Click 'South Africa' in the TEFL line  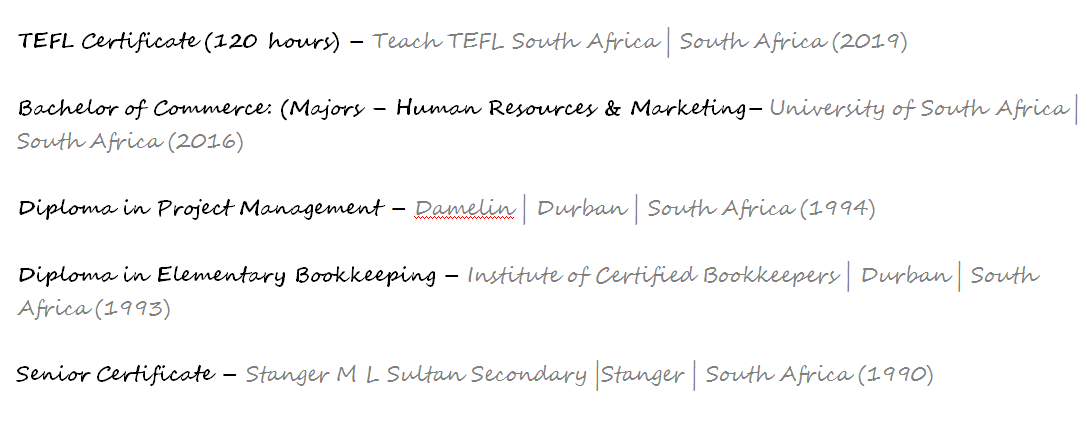753,43
